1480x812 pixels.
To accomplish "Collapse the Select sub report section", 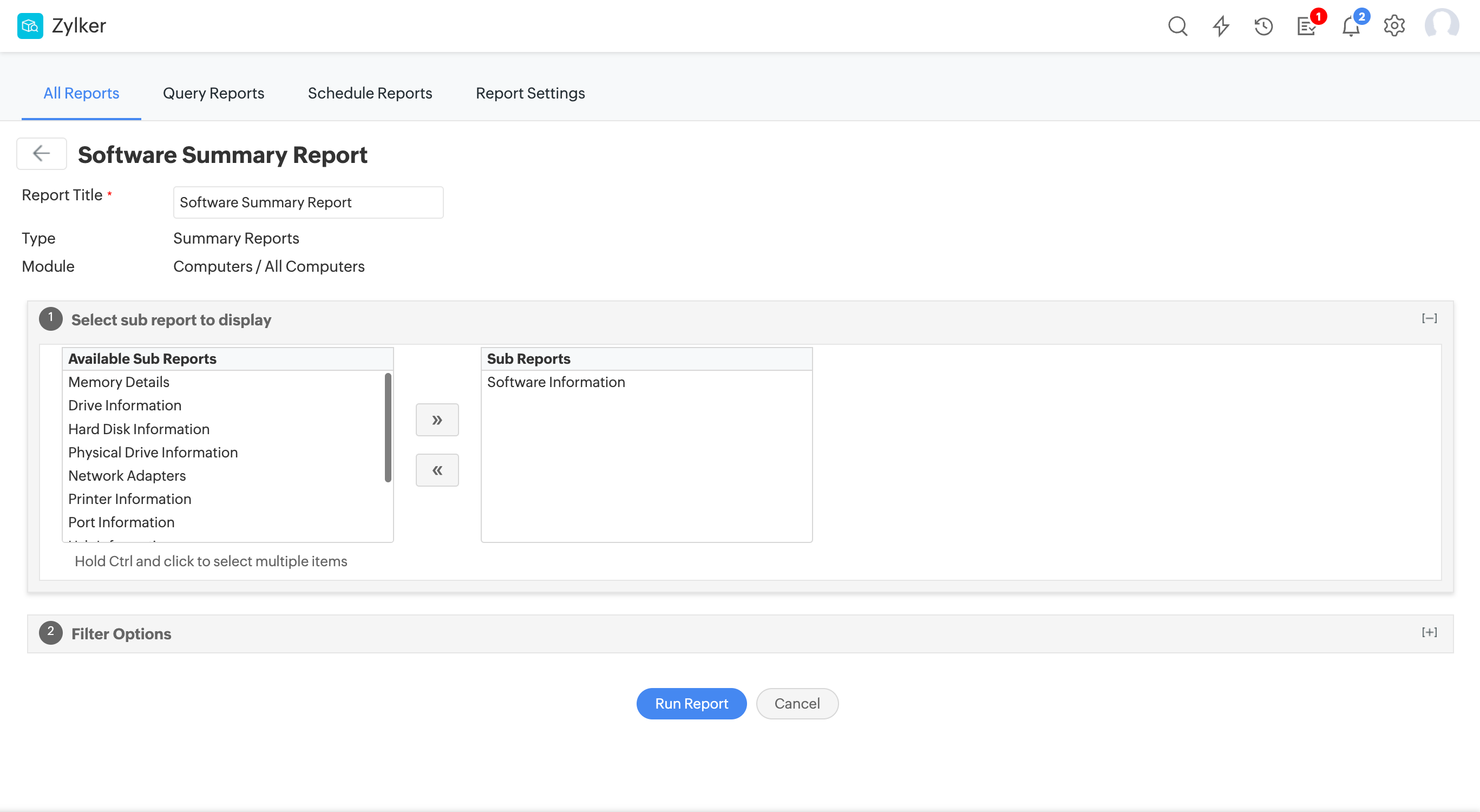I will 1429,318.
